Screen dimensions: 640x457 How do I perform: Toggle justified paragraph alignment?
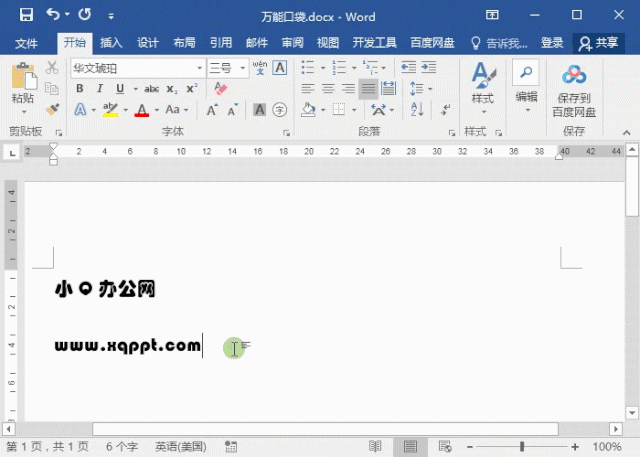coord(368,88)
